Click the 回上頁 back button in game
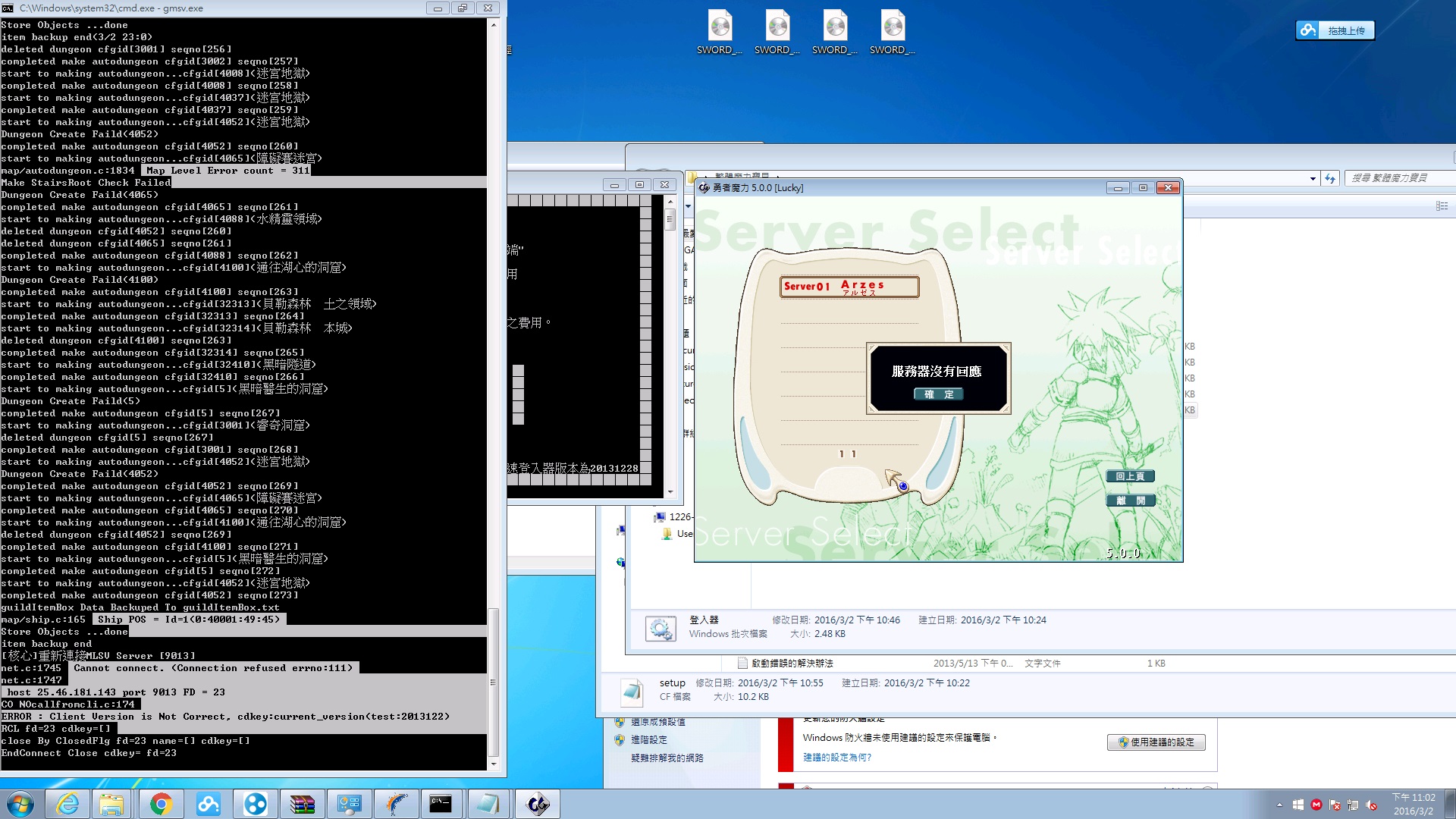 click(1130, 476)
